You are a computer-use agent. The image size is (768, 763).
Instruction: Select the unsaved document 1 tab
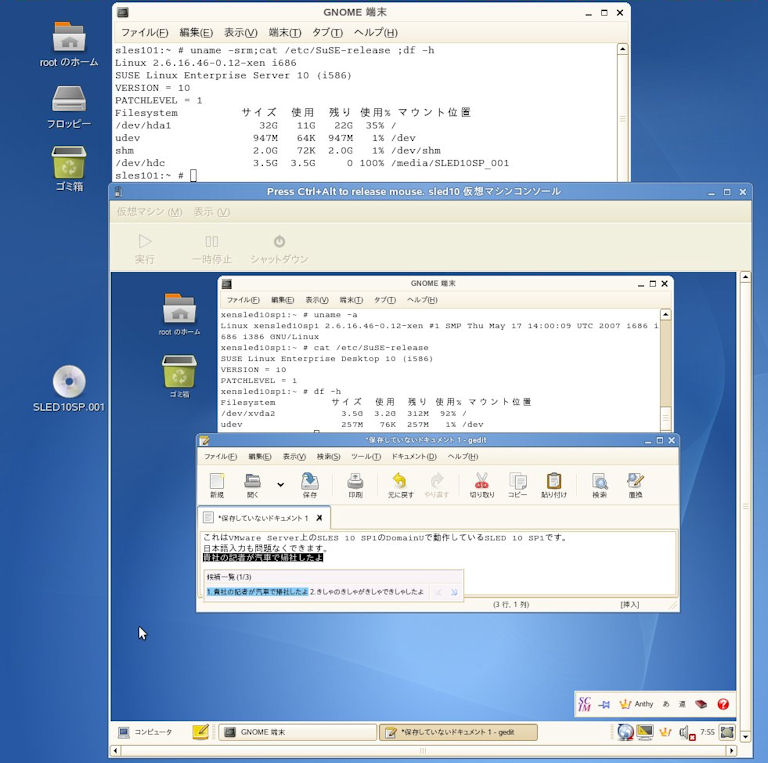coord(264,518)
